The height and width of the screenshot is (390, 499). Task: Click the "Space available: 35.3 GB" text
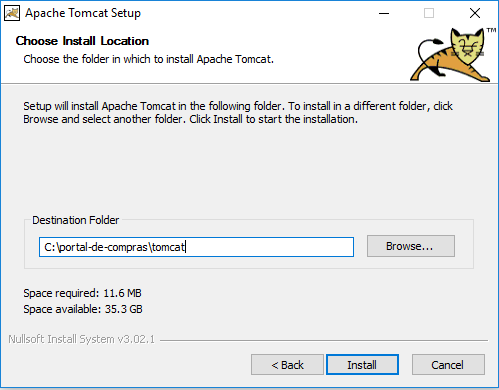83,309
